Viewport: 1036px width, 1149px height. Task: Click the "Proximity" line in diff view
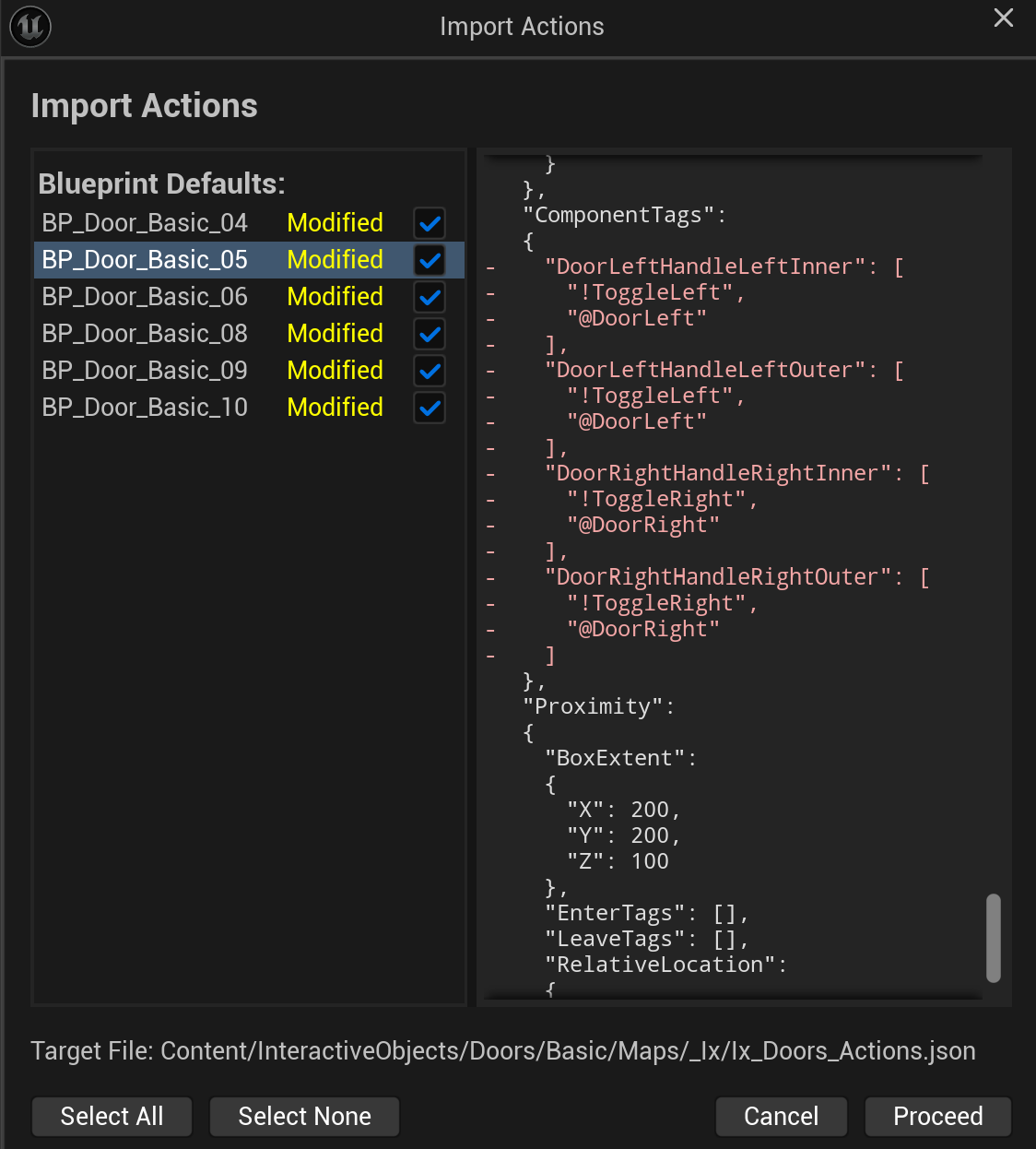click(598, 706)
